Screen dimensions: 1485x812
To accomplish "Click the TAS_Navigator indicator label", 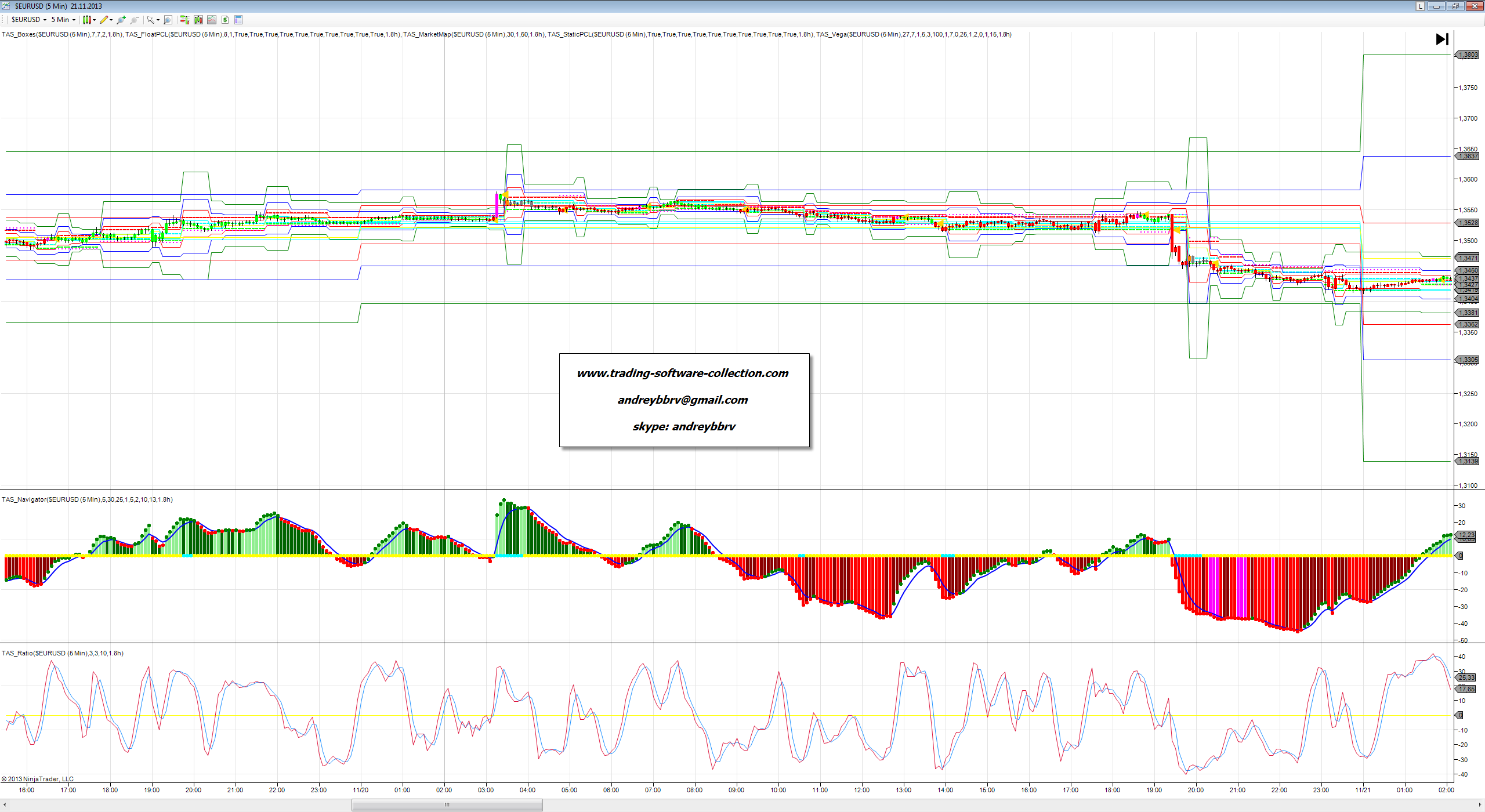I will tap(87, 499).
